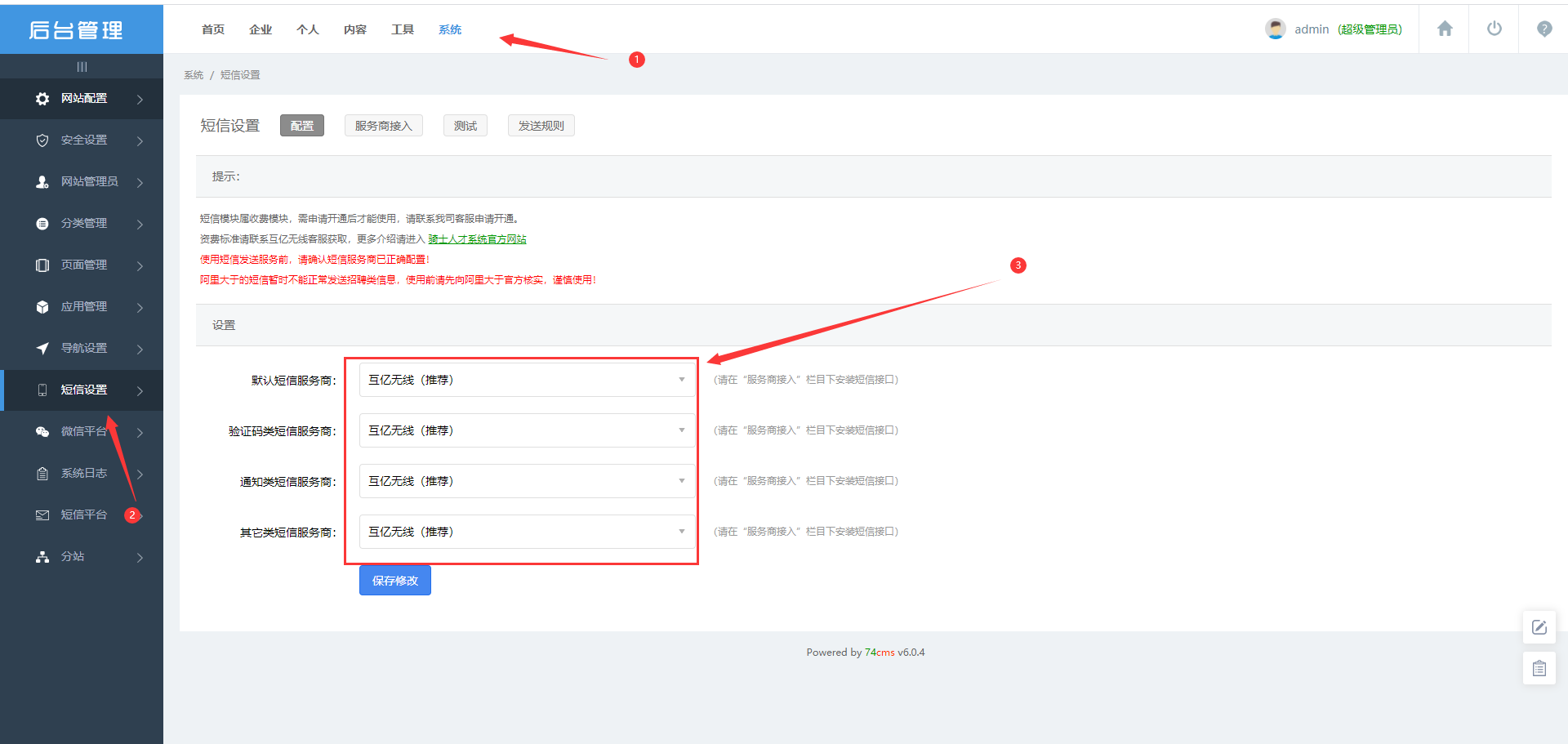Screen dimensions: 1568x744
Task: Click the clipboard floating icon
Action: 1539,669
